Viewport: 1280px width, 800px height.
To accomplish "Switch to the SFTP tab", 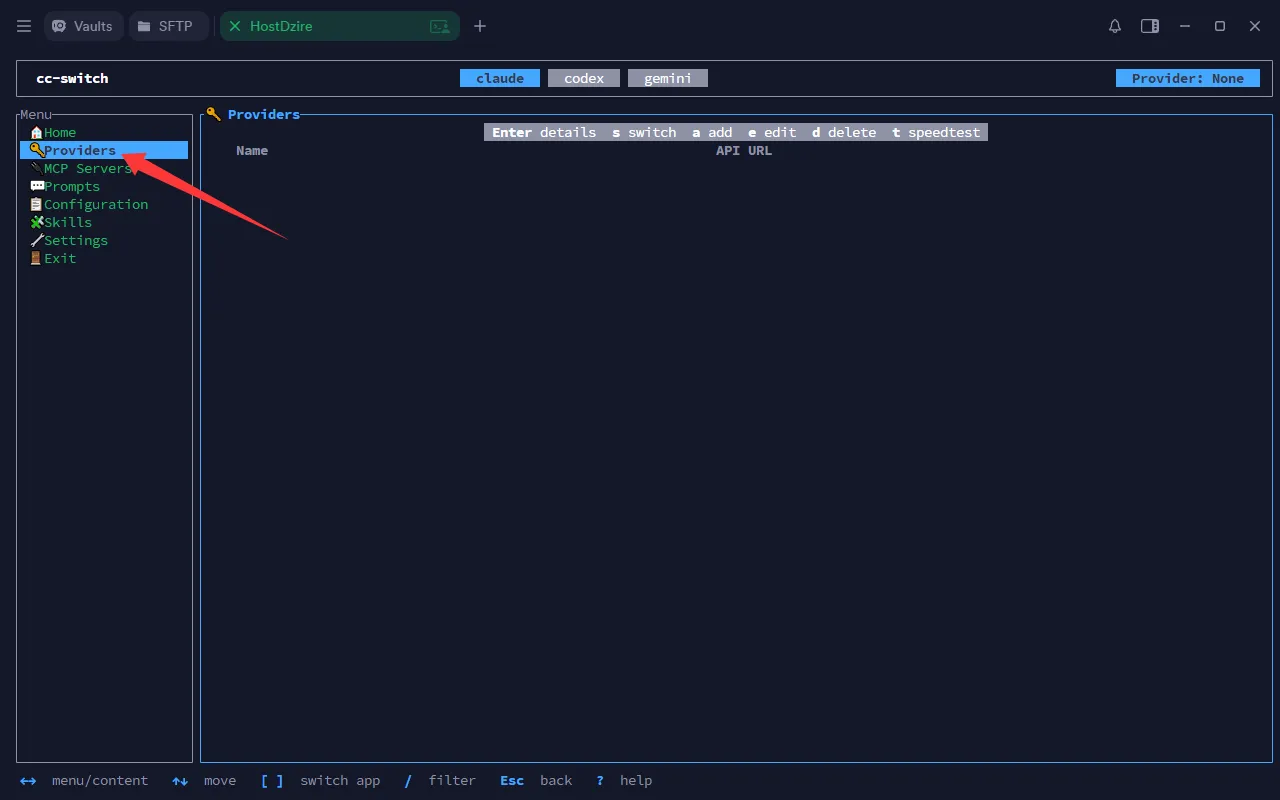I will tap(166, 26).
